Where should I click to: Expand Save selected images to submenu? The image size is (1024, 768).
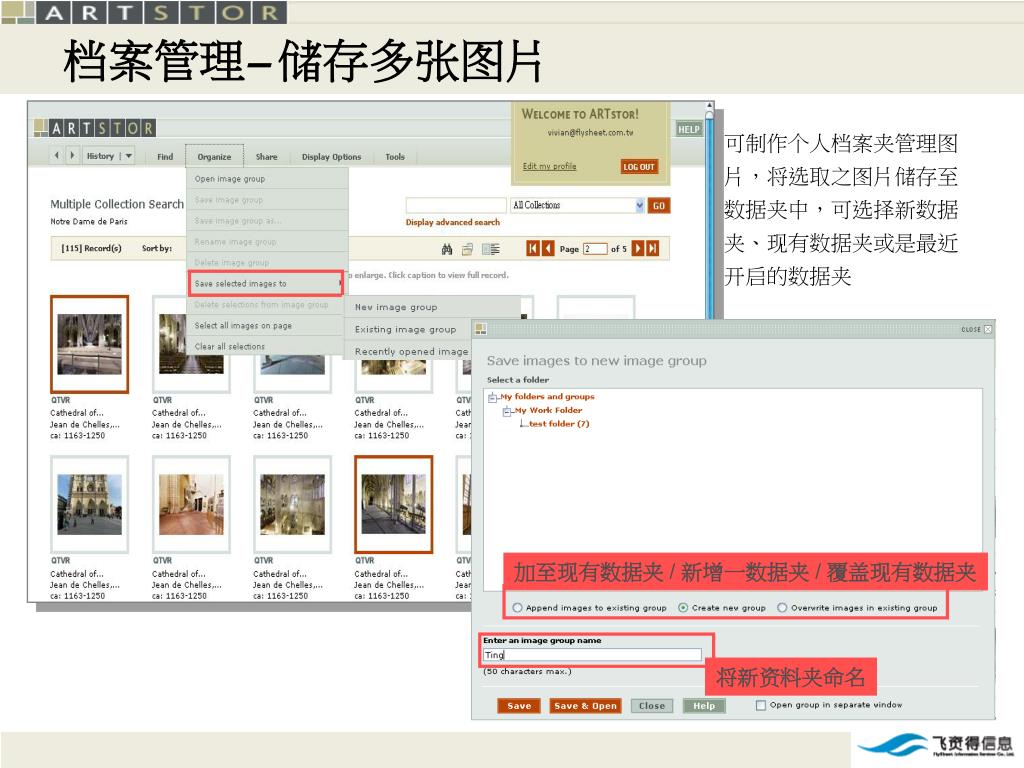point(266,283)
